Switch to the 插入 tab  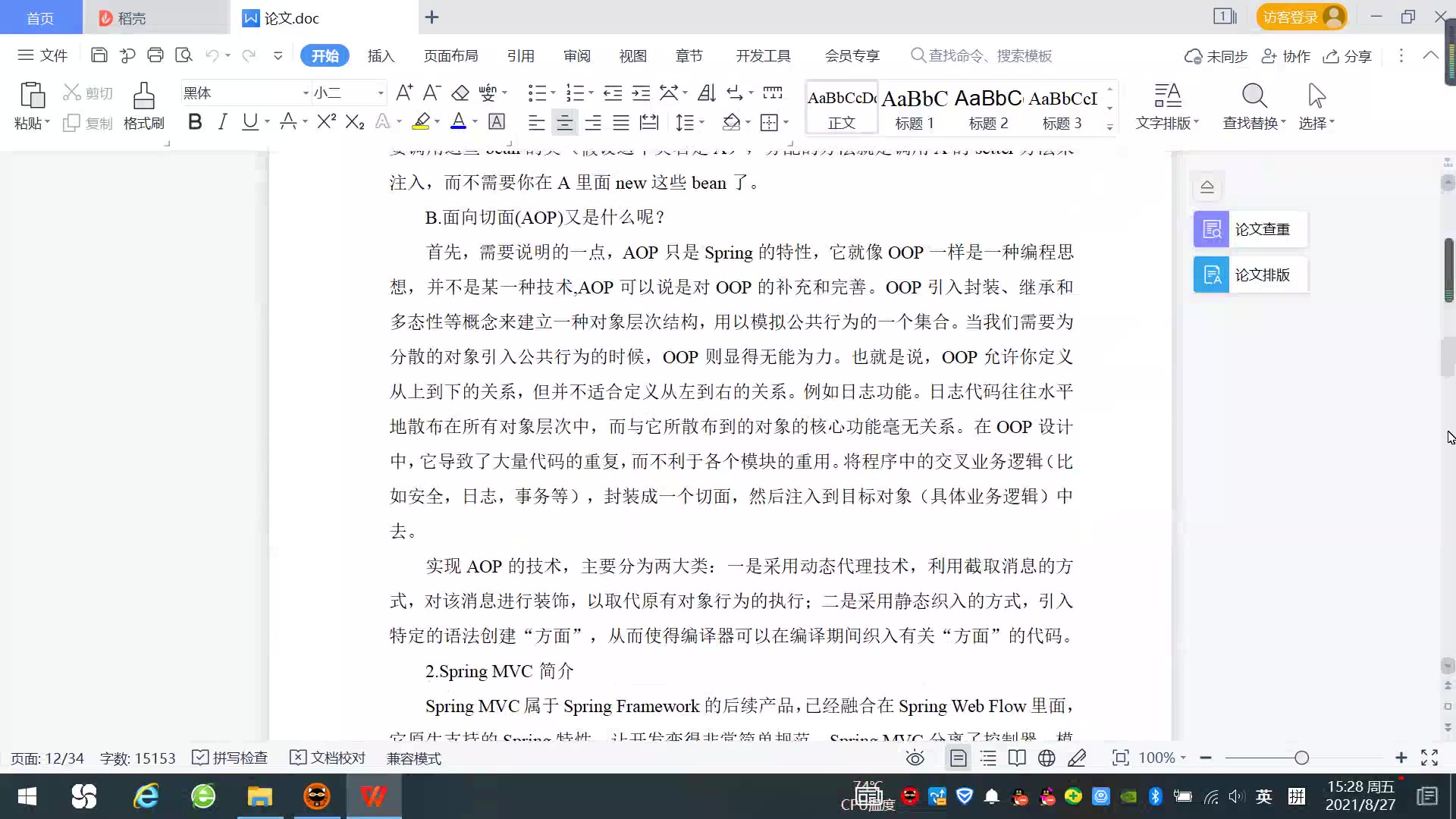click(381, 55)
